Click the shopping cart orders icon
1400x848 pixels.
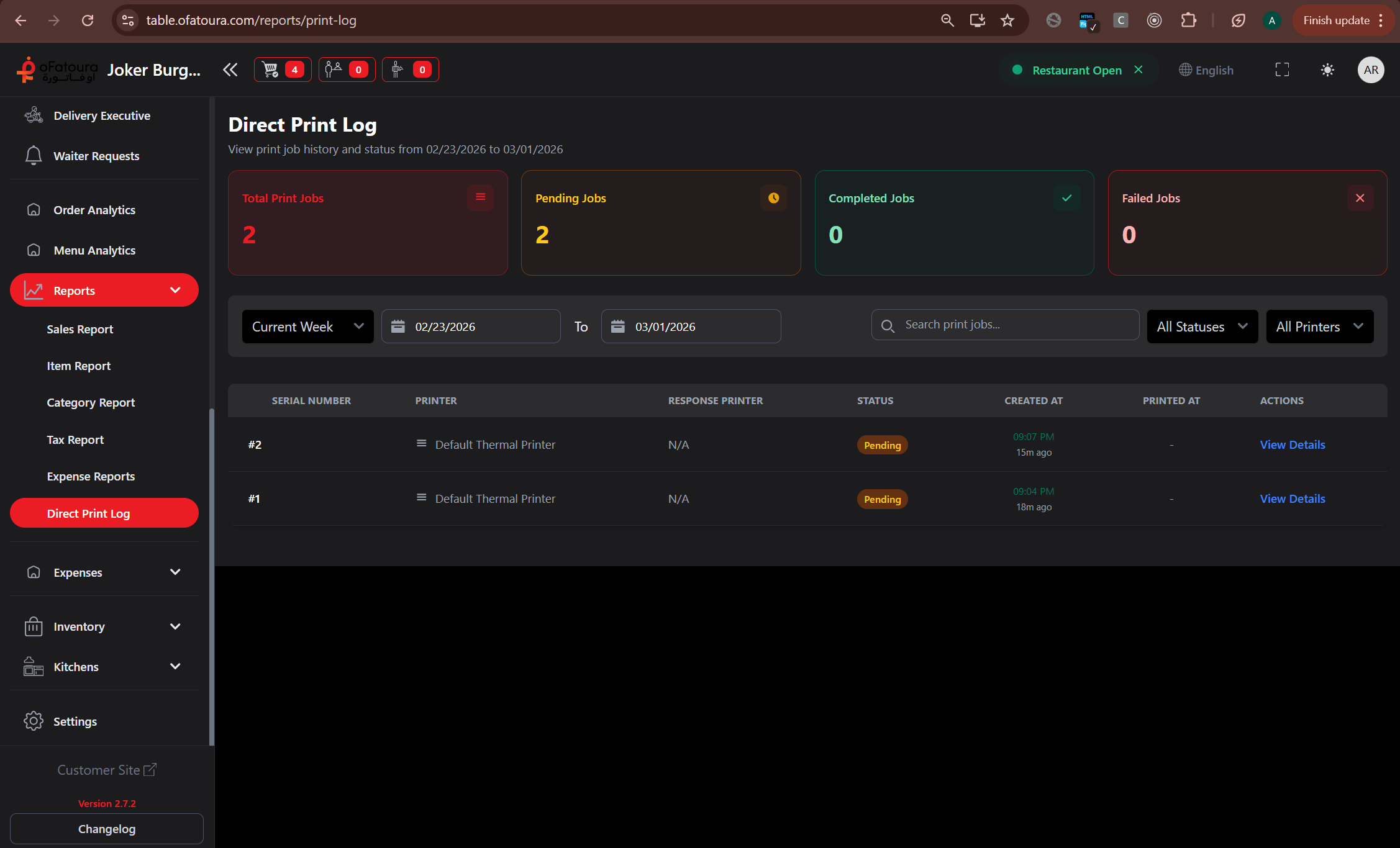tap(271, 70)
